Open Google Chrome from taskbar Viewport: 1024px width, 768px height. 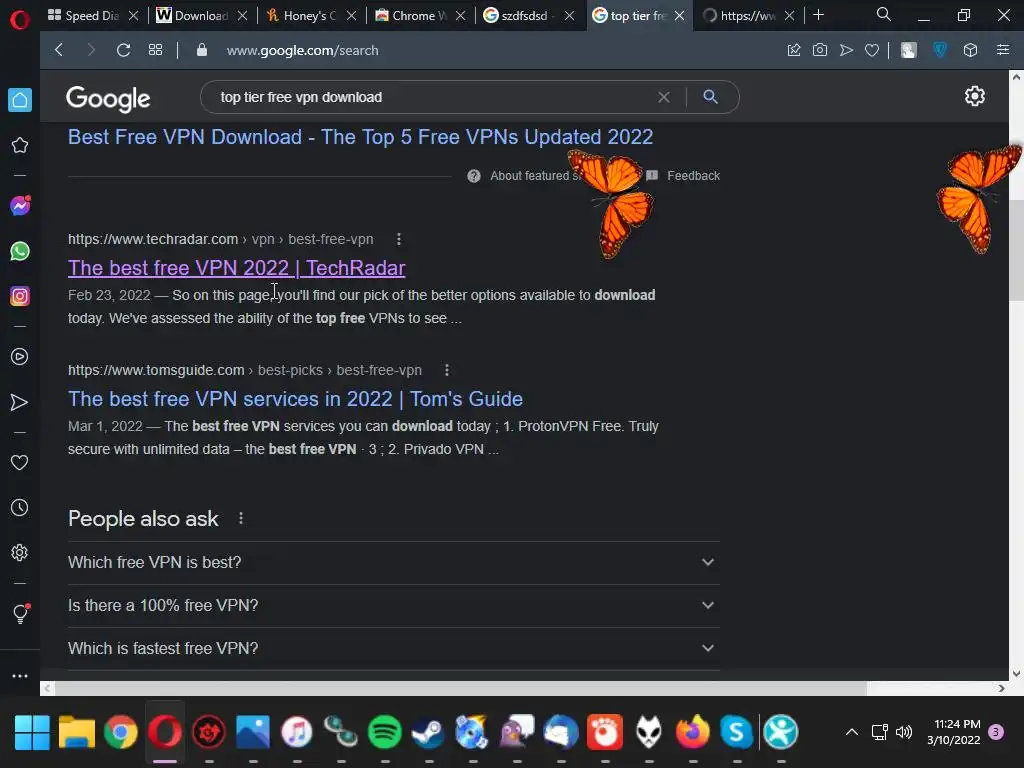click(x=121, y=732)
